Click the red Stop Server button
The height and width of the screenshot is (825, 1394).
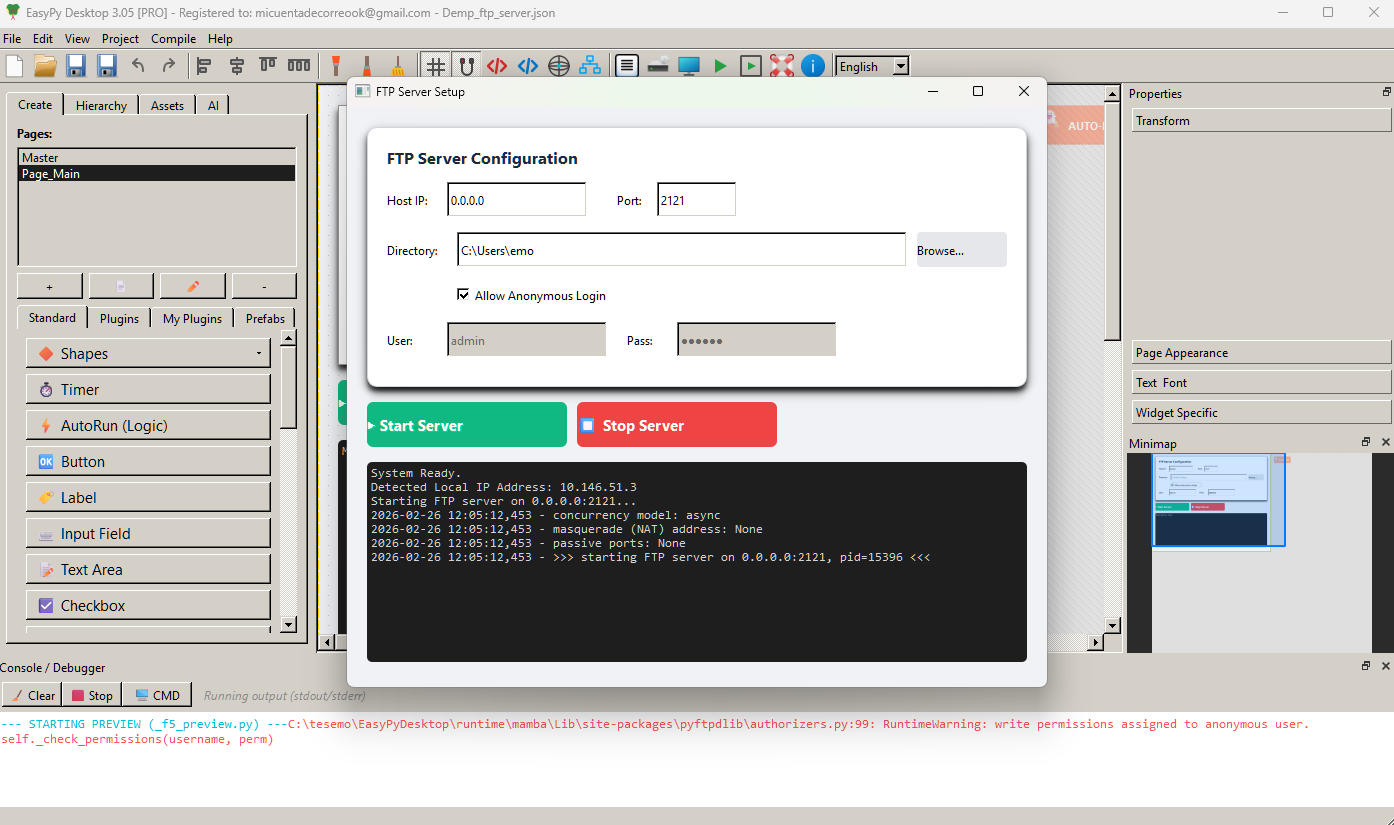677,425
